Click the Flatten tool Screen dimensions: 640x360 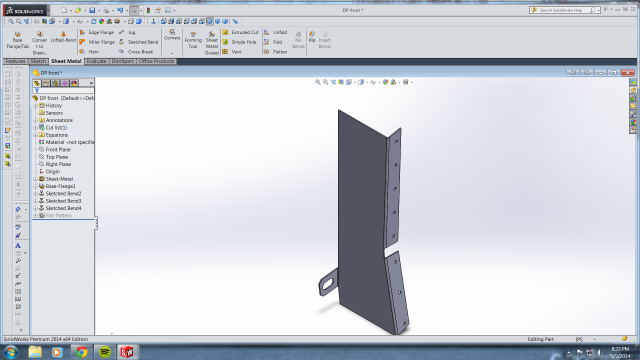coord(276,52)
